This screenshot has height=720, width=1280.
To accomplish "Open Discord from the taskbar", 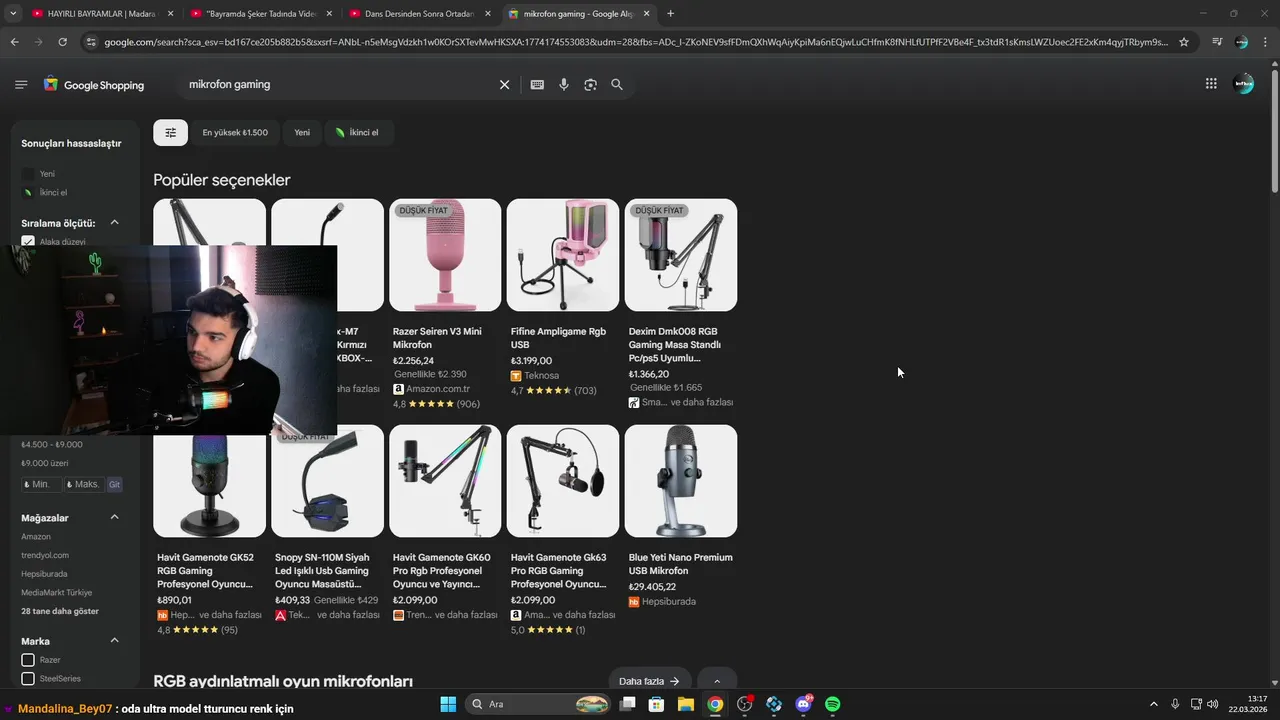I will coord(803,704).
